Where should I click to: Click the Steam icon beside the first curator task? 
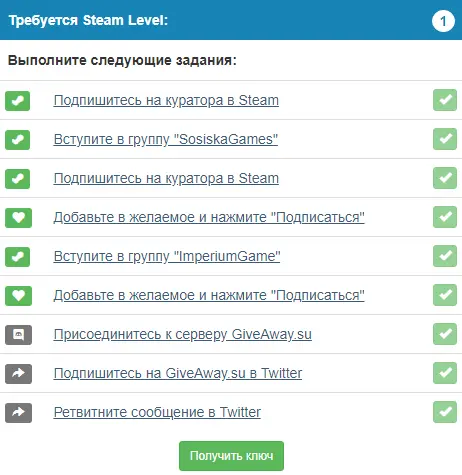point(17,101)
